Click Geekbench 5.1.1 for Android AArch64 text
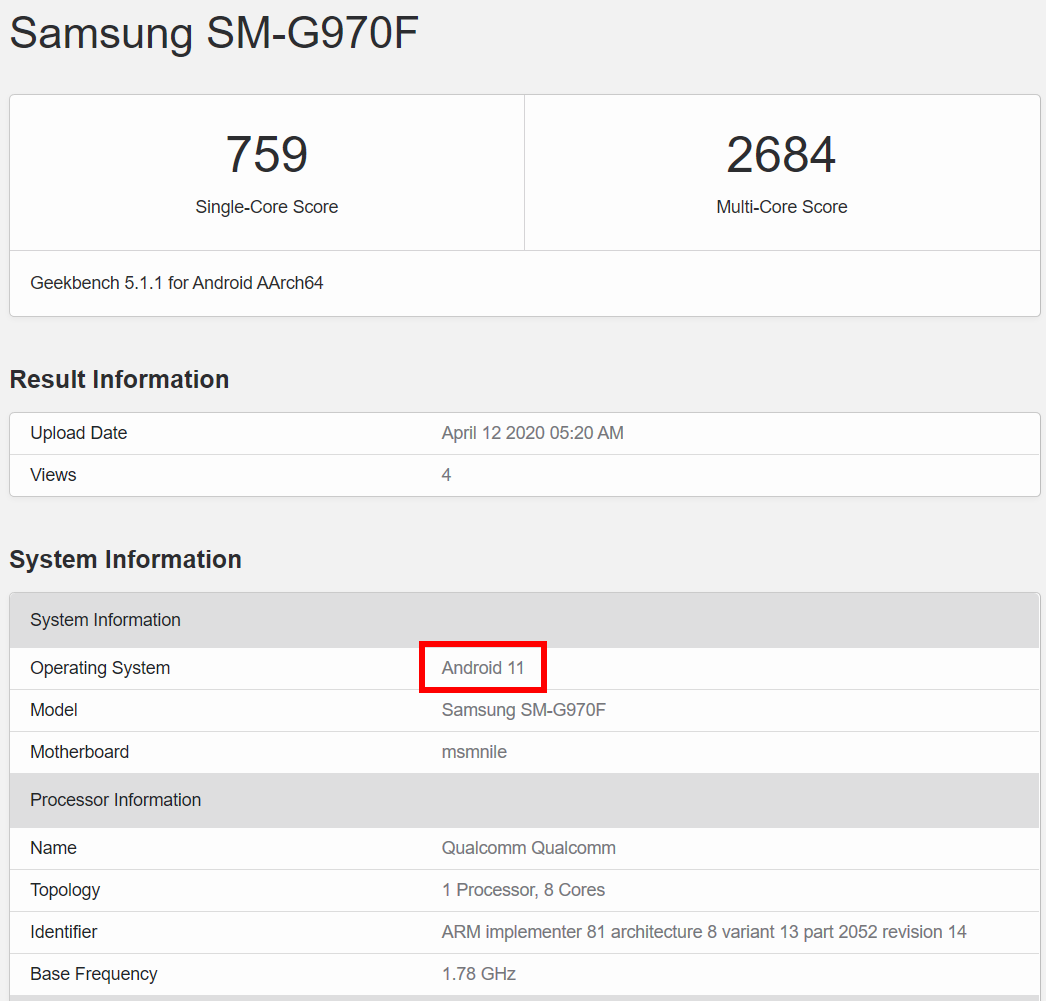Viewport: 1046px width, 1001px height. pyautogui.click(x=177, y=283)
